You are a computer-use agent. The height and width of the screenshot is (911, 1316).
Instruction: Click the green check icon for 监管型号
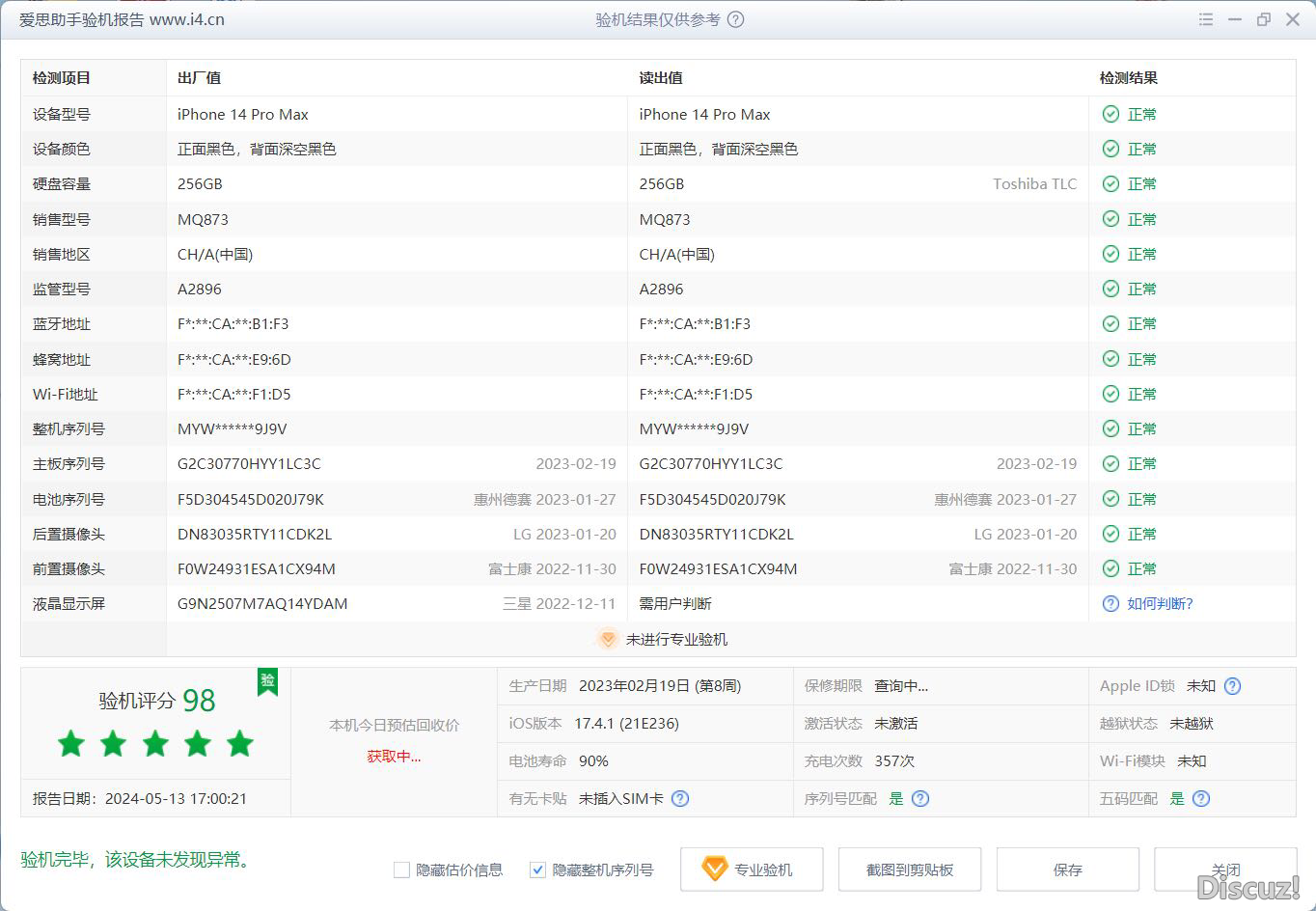coord(1110,289)
